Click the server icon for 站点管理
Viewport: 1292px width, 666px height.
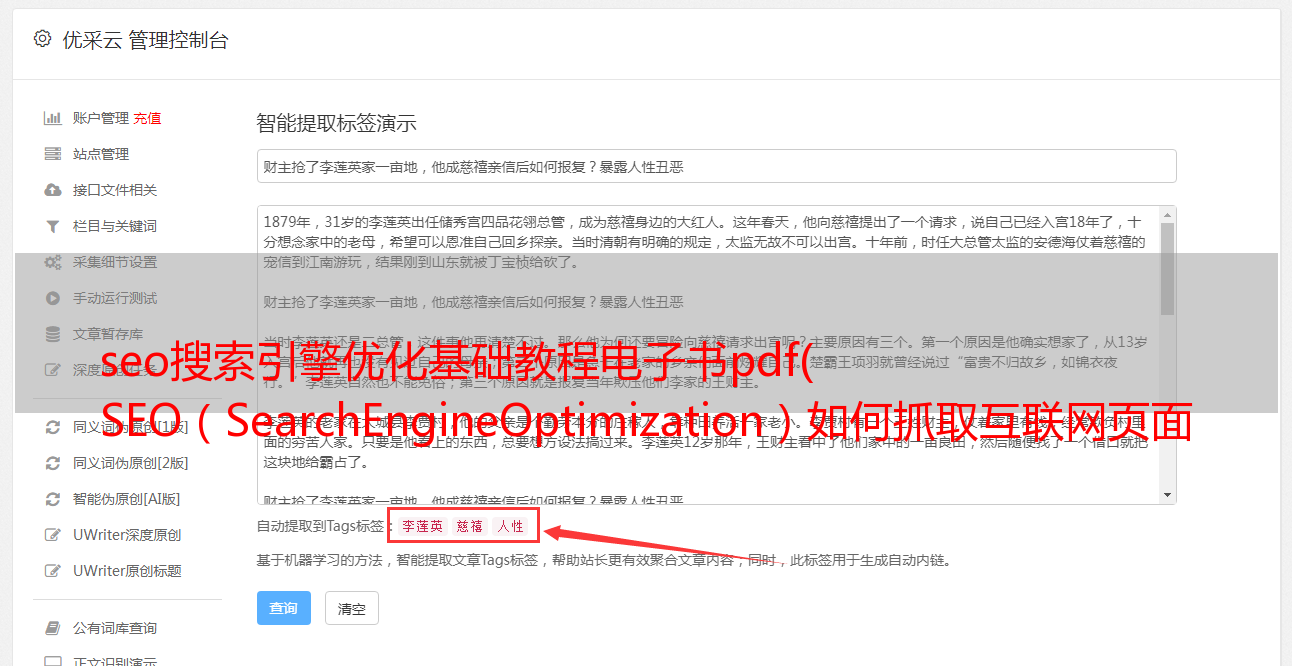tap(53, 154)
